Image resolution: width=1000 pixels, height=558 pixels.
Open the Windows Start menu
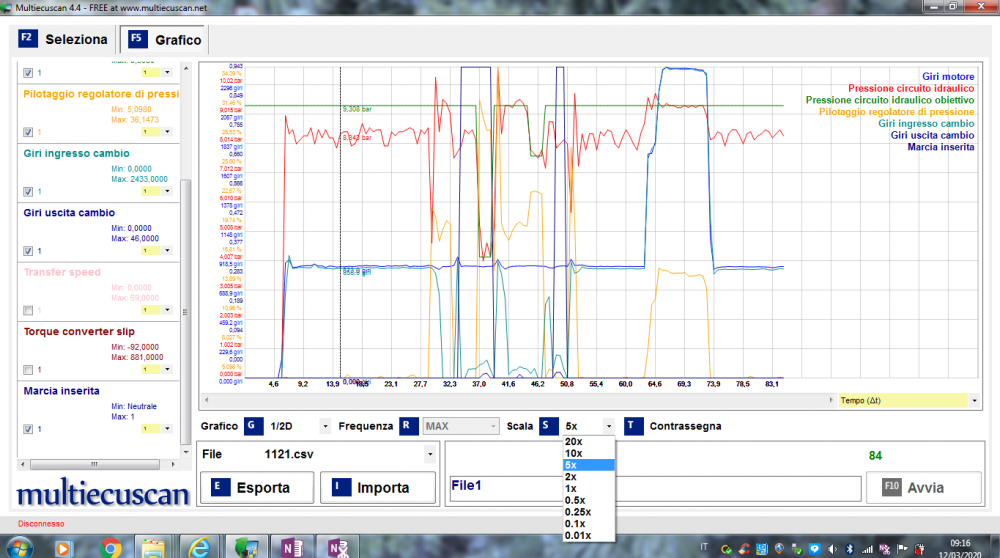pos(18,546)
